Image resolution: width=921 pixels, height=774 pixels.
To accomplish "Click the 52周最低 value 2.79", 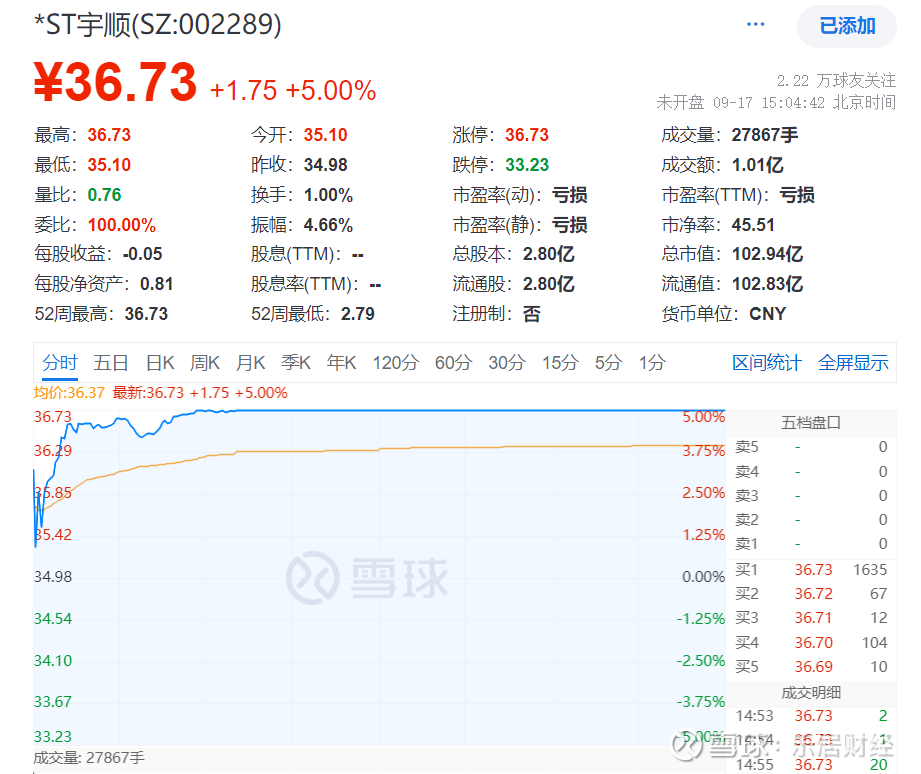I will coord(358,314).
